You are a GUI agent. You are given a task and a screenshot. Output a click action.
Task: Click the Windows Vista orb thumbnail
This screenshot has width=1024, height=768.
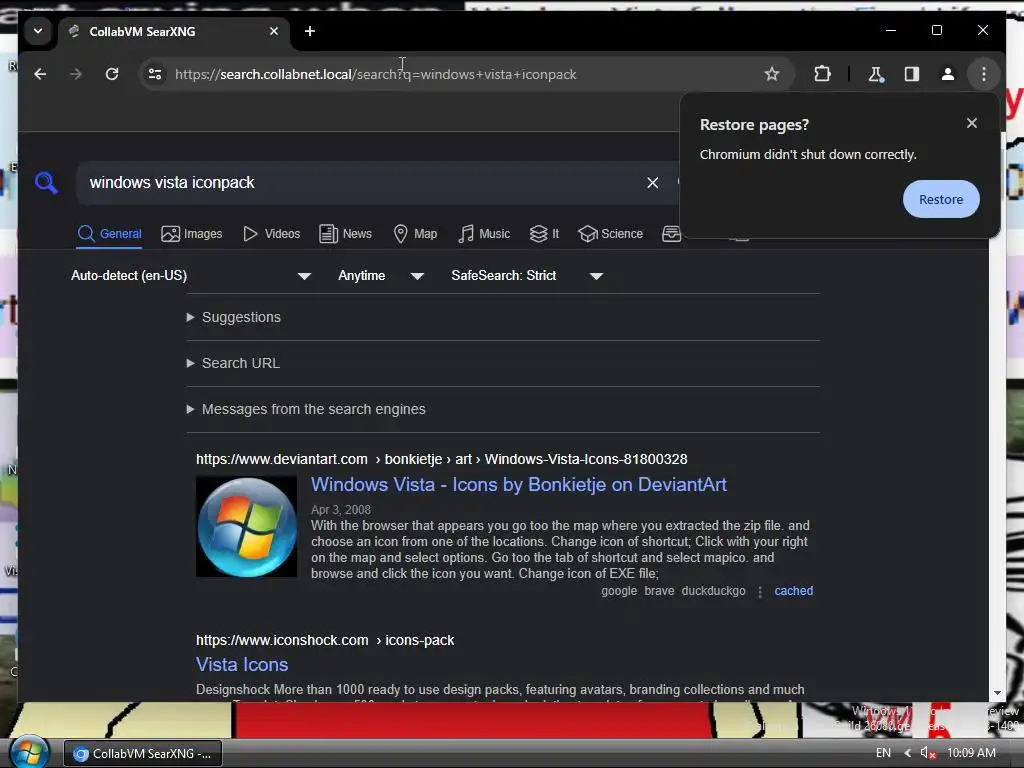[246, 526]
